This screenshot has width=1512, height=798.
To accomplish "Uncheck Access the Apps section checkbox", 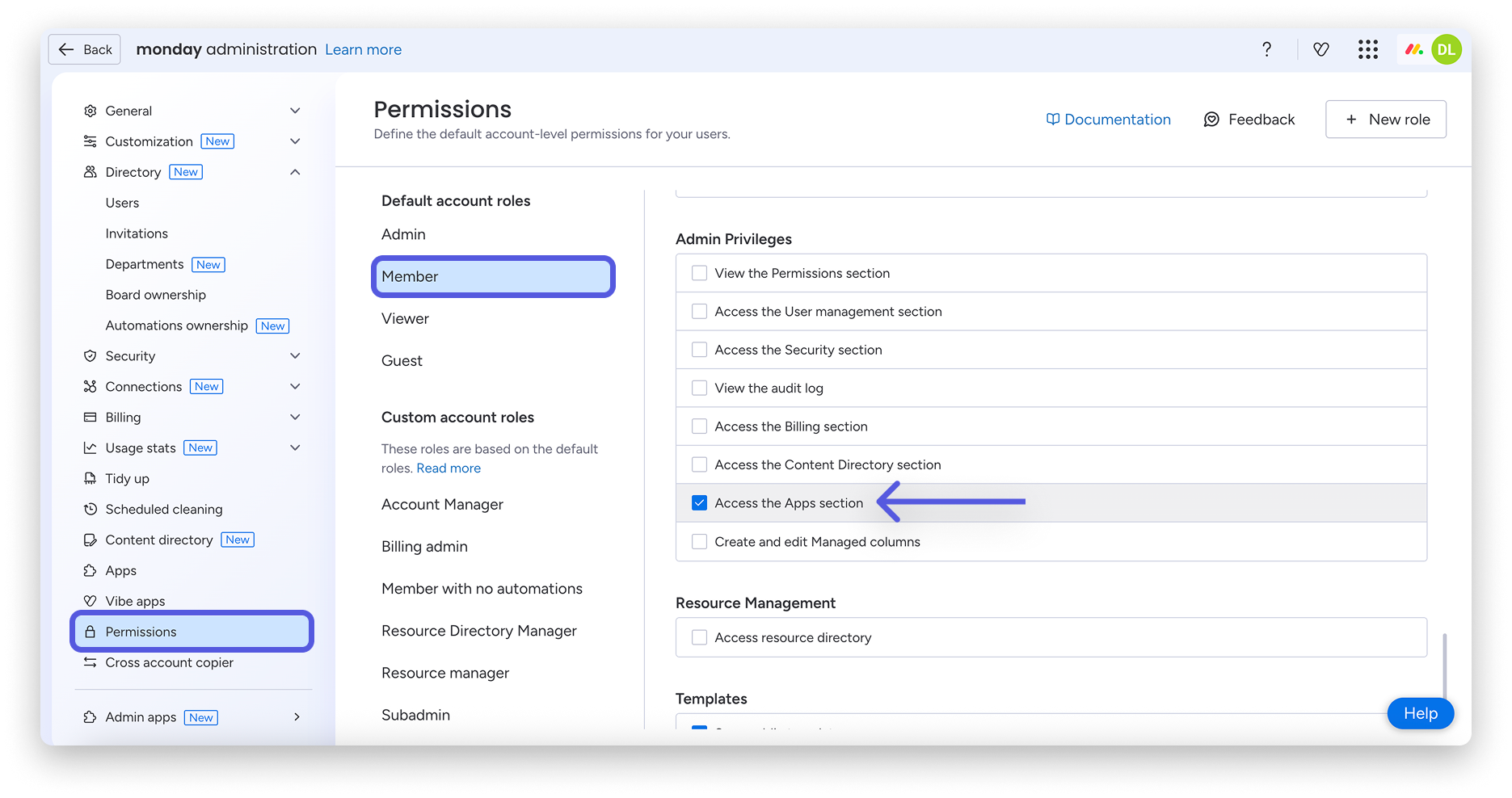I will tap(700, 503).
